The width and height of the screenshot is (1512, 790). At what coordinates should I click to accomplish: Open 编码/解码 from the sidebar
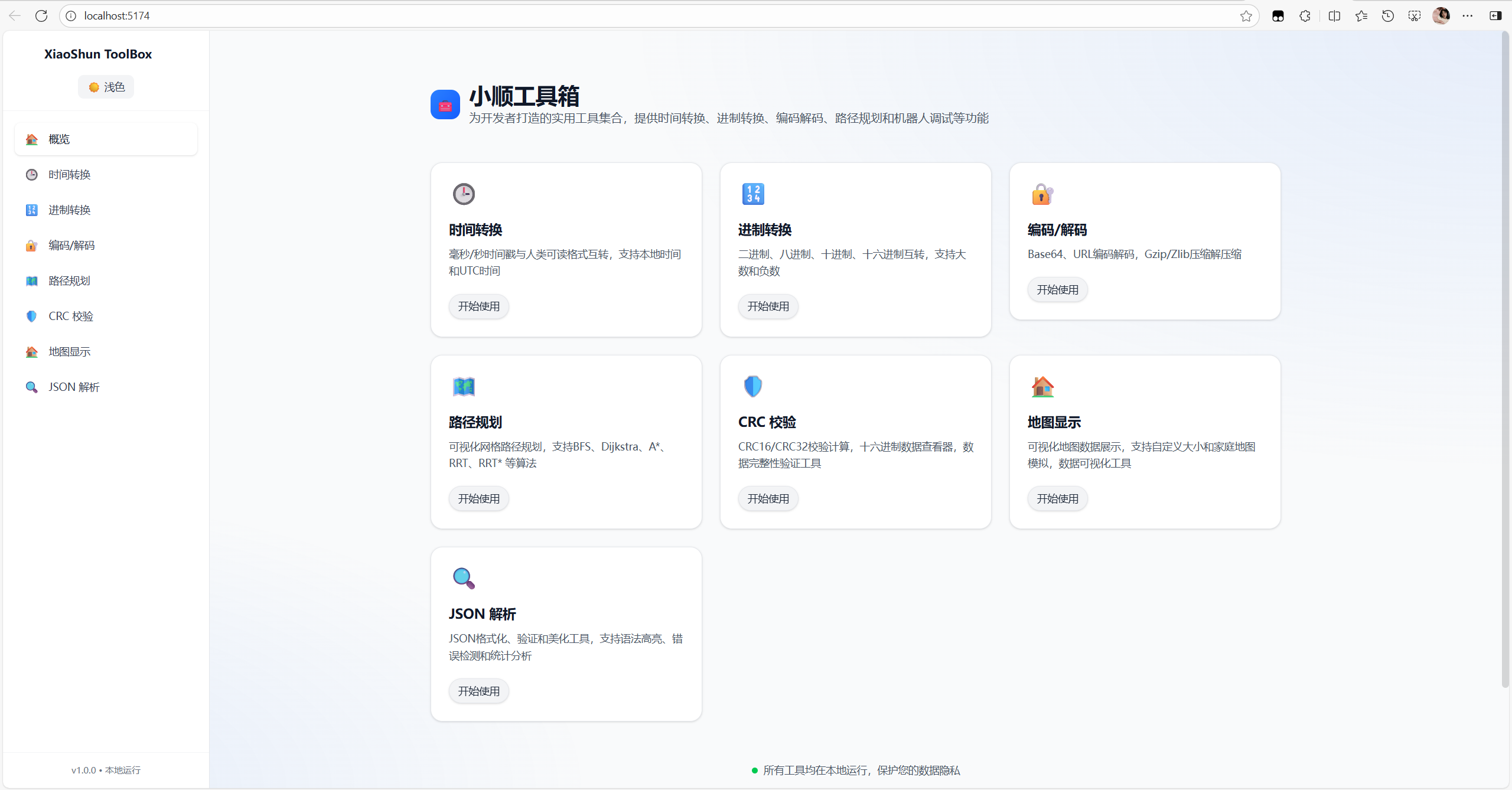tap(106, 246)
